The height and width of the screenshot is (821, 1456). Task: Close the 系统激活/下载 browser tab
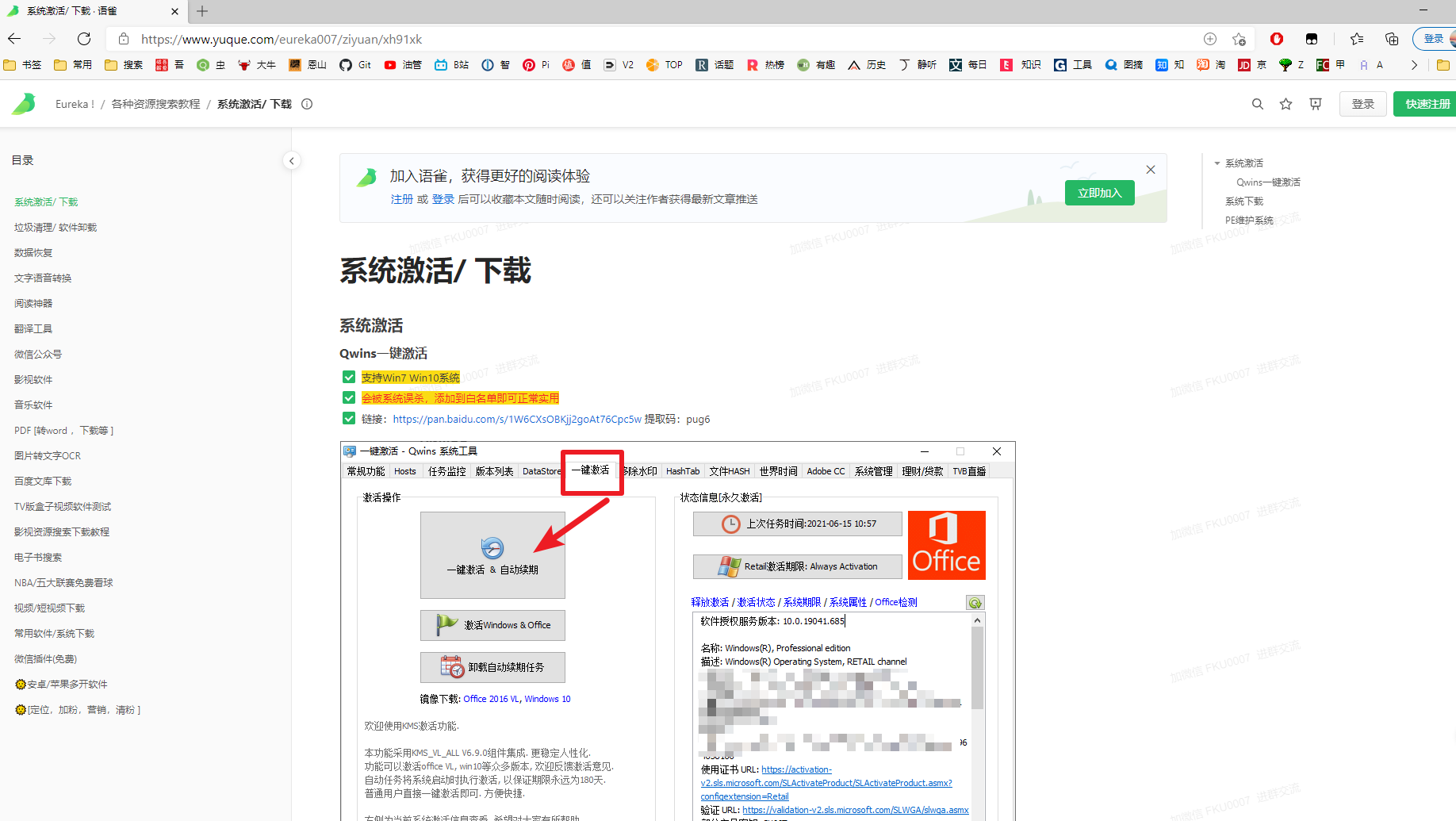tap(175, 11)
